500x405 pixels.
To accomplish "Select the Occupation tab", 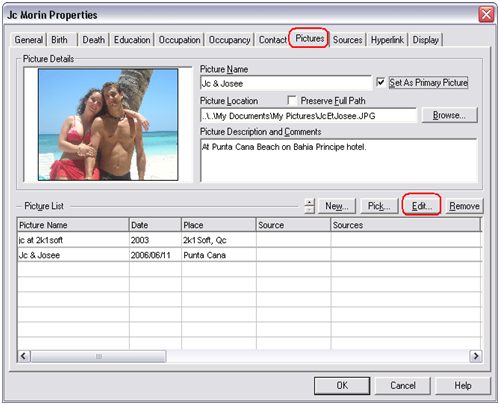I will click(x=179, y=40).
